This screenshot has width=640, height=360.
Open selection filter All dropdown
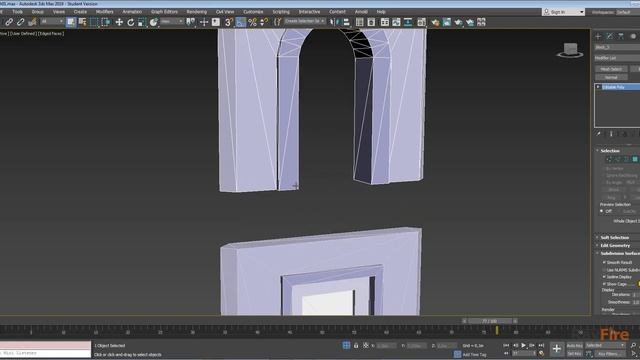(52, 21)
